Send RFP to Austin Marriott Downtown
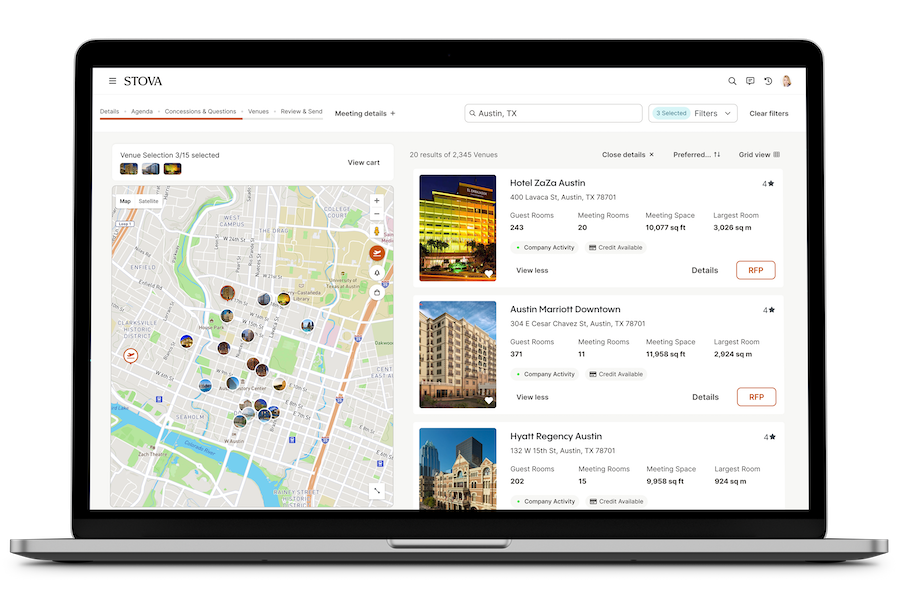This screenshot has height=597, width=900. point(757,397)
